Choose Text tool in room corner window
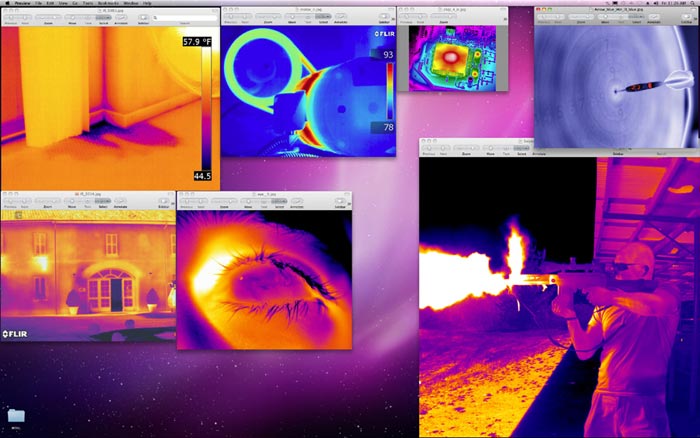The width and height of the screenshot is (700, 438). point(88,17)
